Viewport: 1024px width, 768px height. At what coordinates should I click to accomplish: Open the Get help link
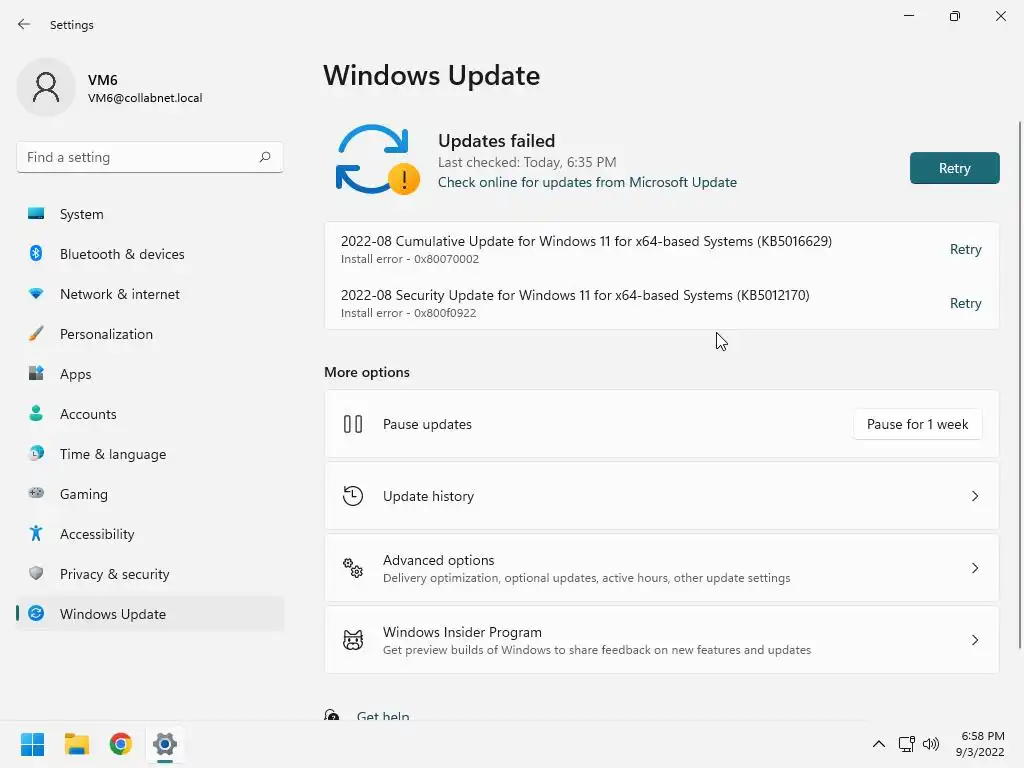tap(383, 716)
